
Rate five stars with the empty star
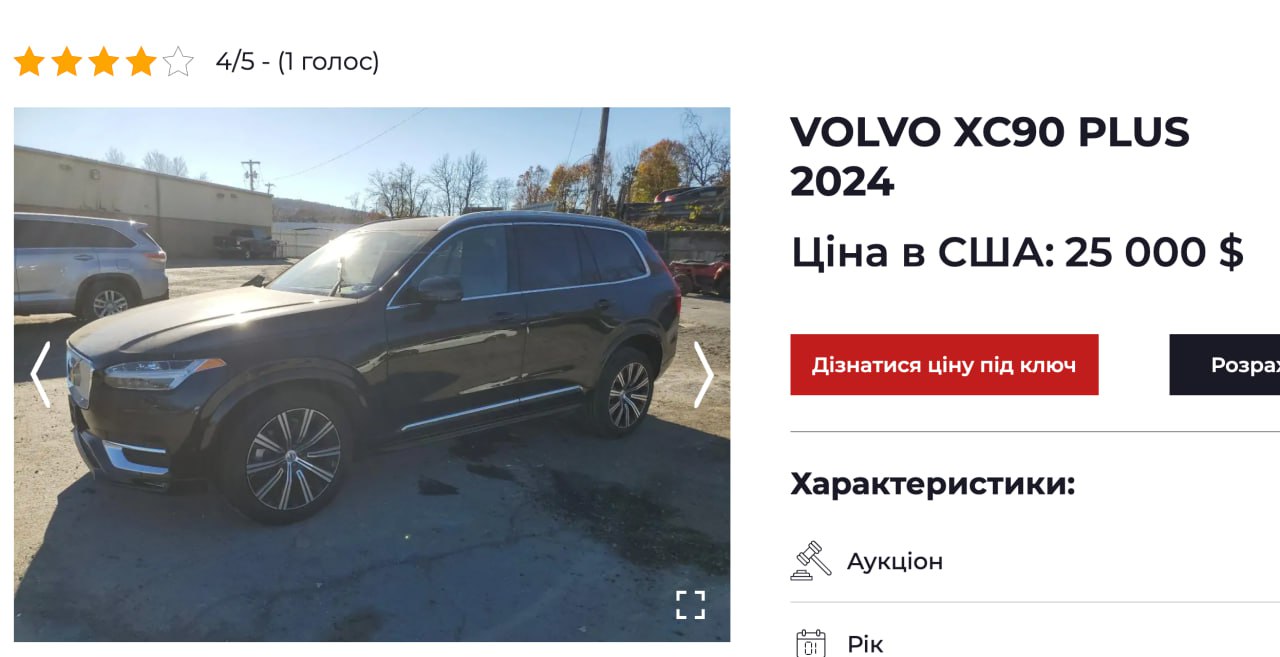tap(178, 62)
